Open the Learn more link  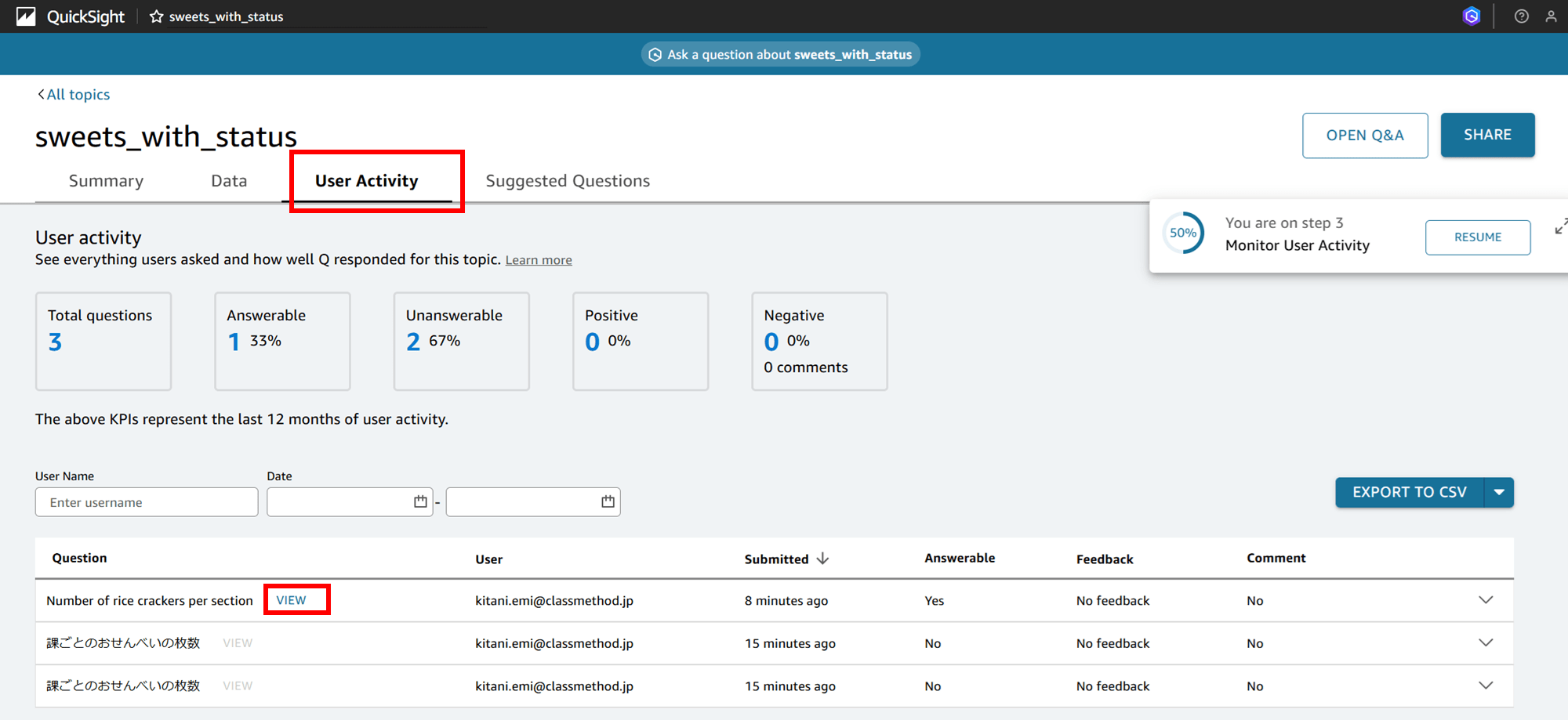(539, 260)
